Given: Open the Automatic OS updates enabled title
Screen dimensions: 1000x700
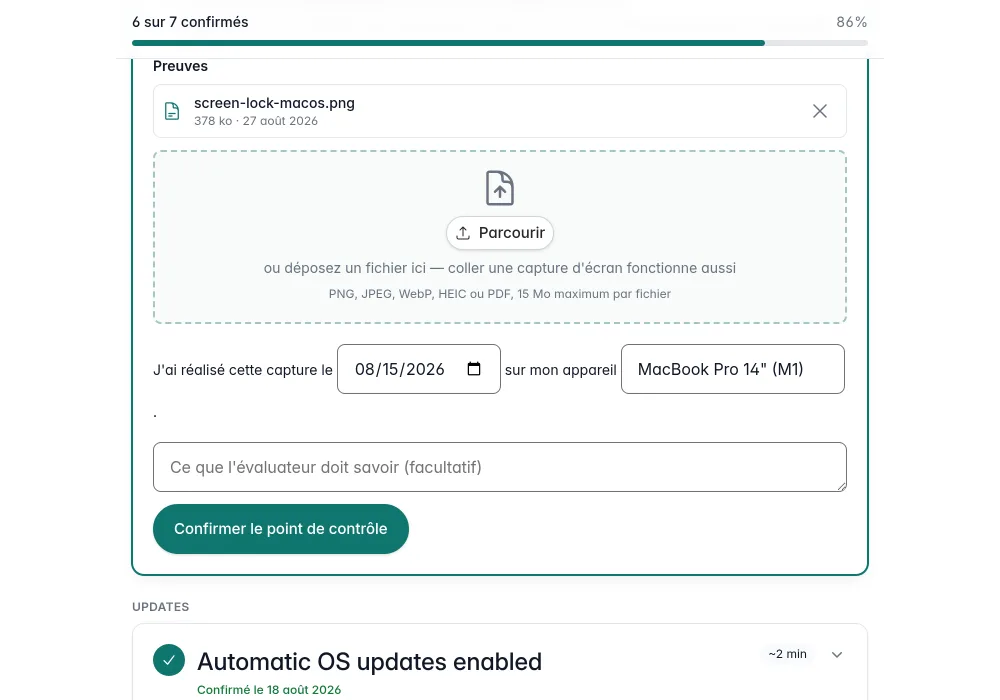Looking at the screenshot, I should pyautogui.click(x=369, y=662).
